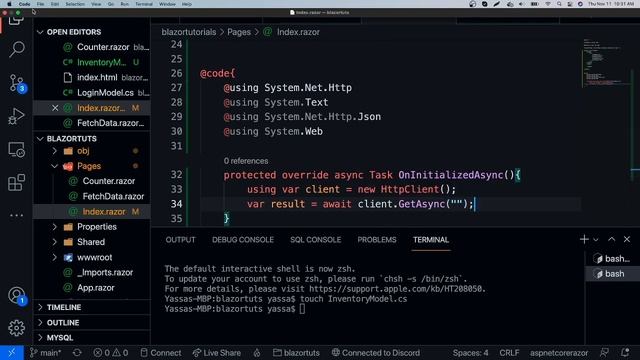The width and height of the screenshot is (640, 360).
Task: Switch to PROBLEMS tab
Action: pyautogui.click(x=377, y=240)
